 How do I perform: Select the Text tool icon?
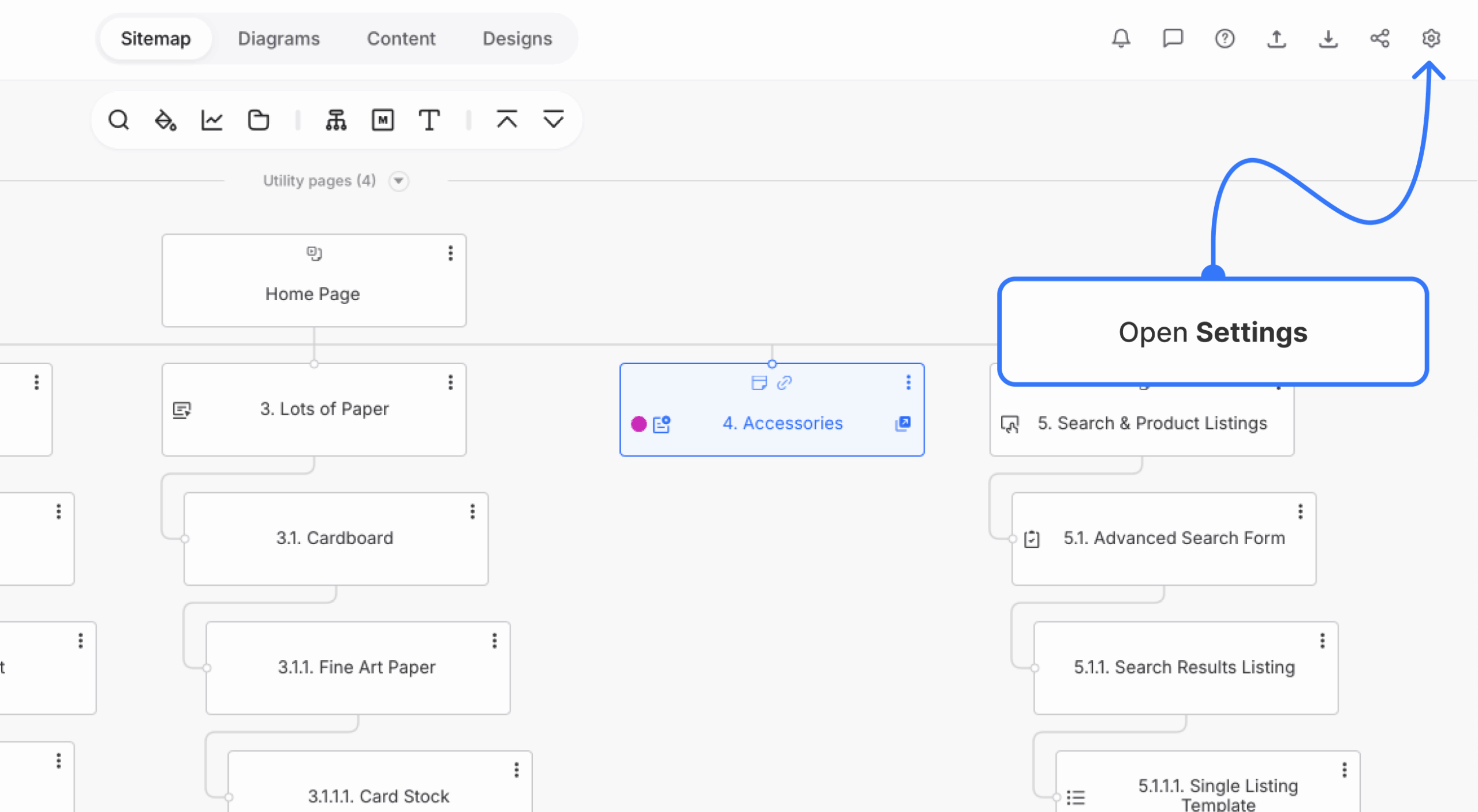(x=429, y=120)
